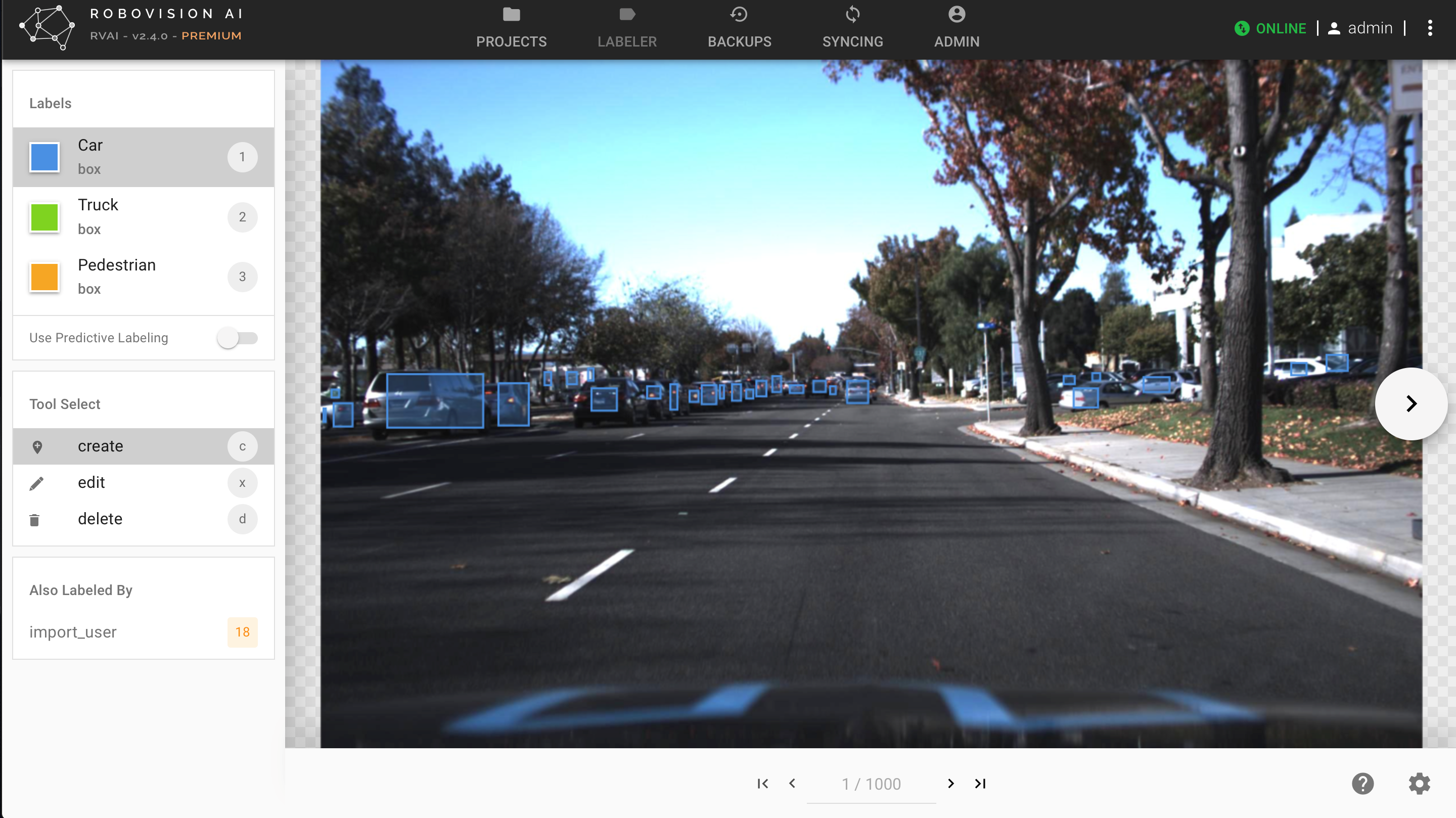This screenshot has width=1456, height=818.
Task: Go to previous image in pagination
Action: [792, 784]
